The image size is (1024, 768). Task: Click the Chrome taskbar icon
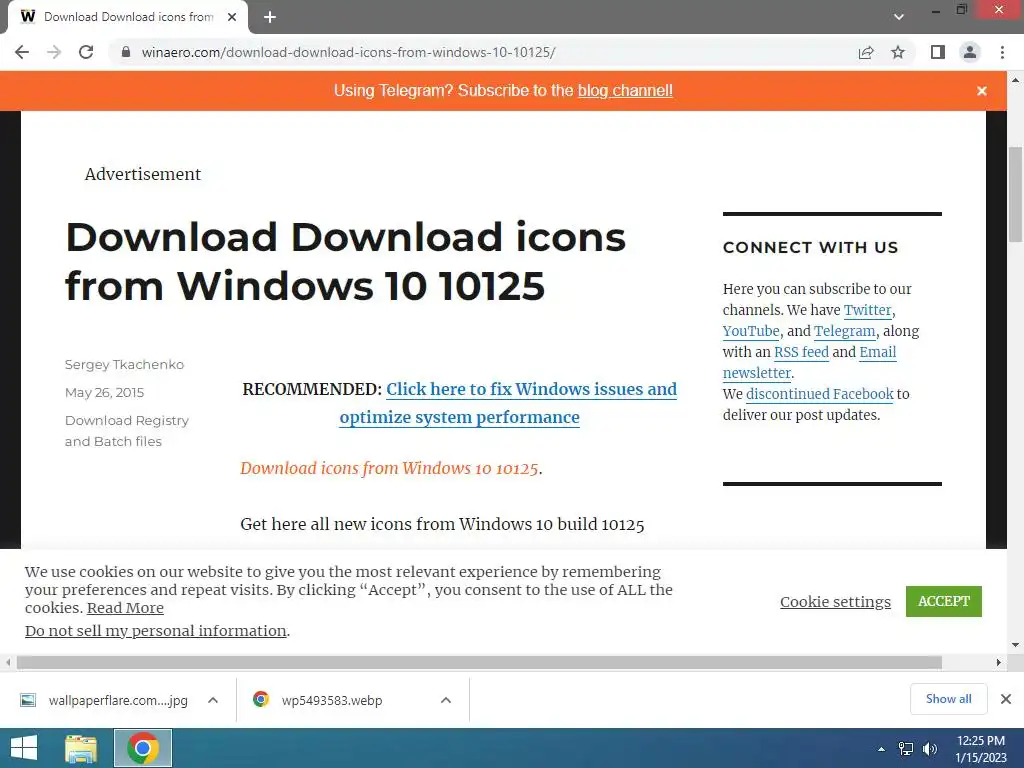pos(143,748)
